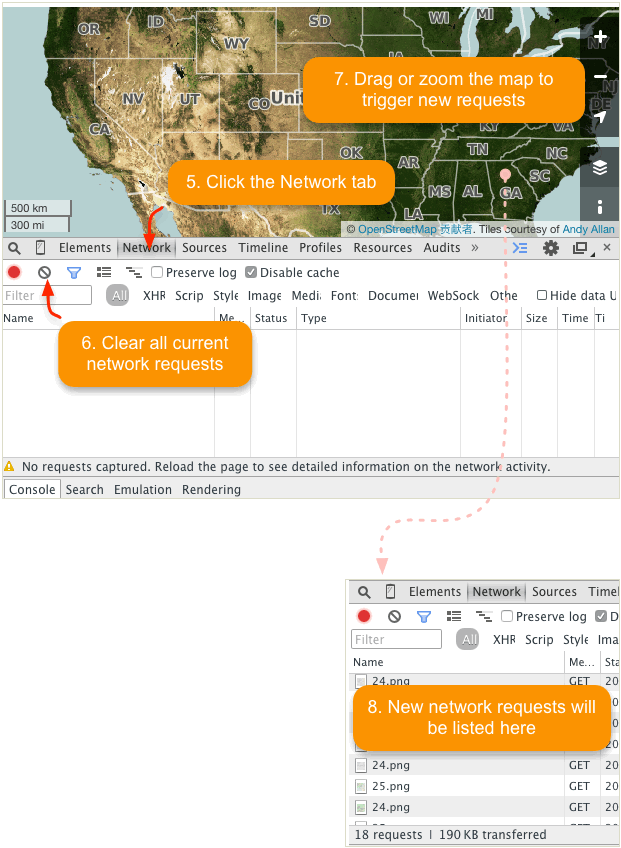
Task: Expand hidden DevTools tabs with chevron
Action: [x=475, y=248]
